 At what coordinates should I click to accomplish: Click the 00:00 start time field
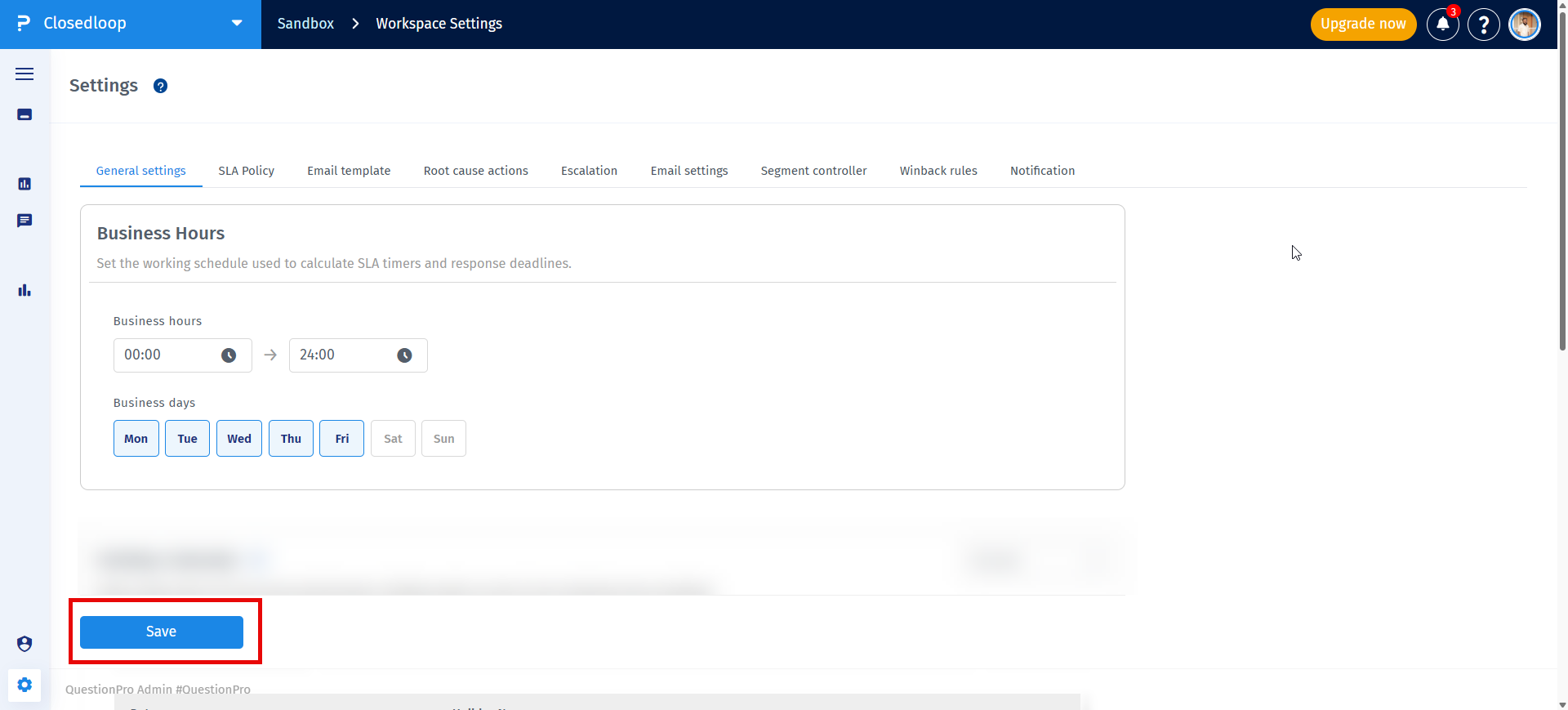click(x=182, y=355)
